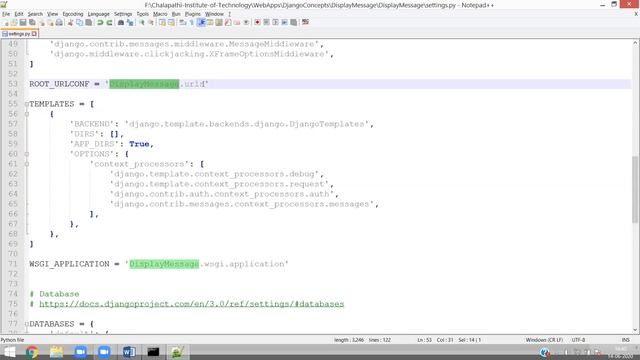Open the Windows Start button
Image resolution: width=640 pixels, height=360 pixels.
click(x=9, y=352)
